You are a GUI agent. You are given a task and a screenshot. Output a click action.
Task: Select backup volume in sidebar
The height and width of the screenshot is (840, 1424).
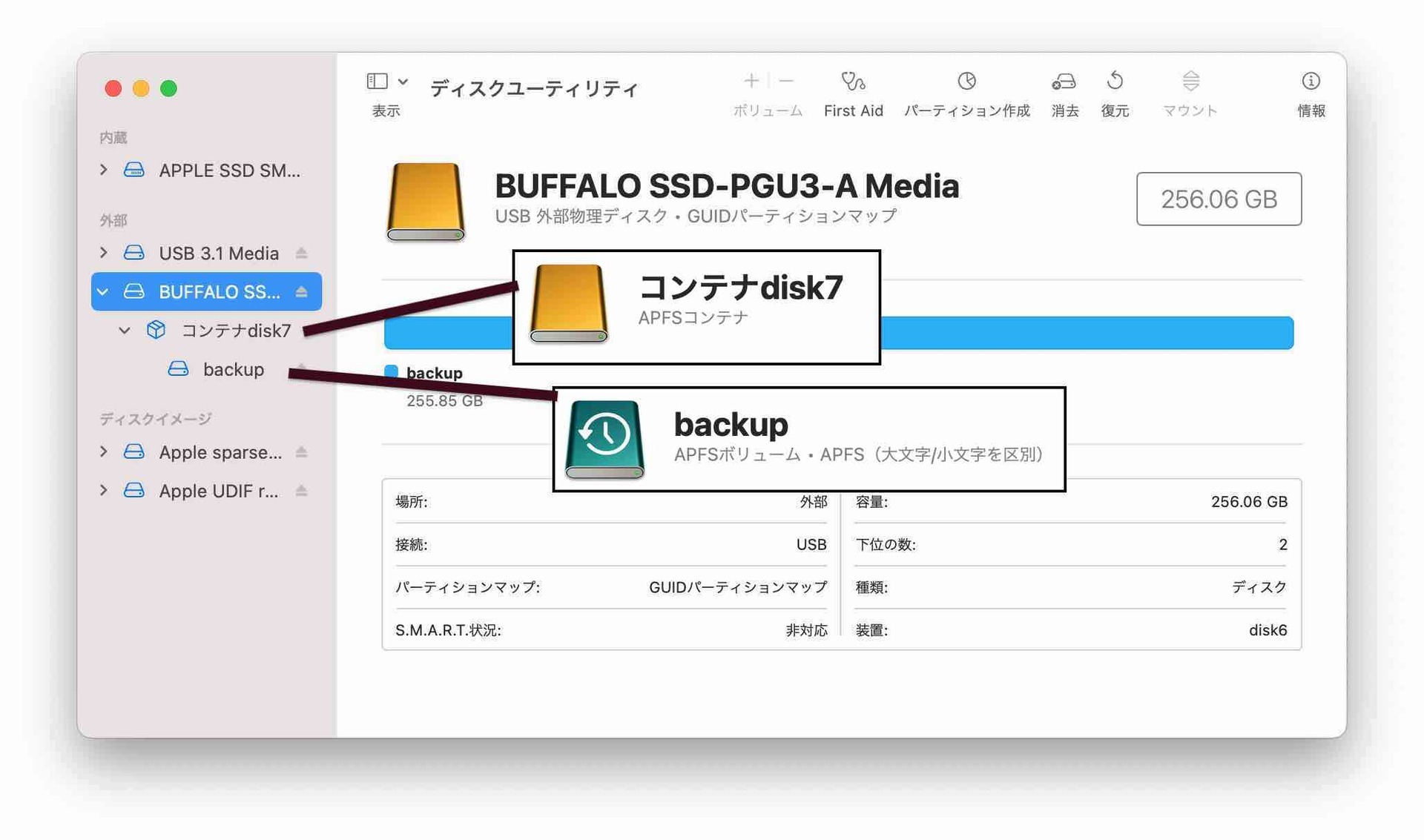pos(206,368)
